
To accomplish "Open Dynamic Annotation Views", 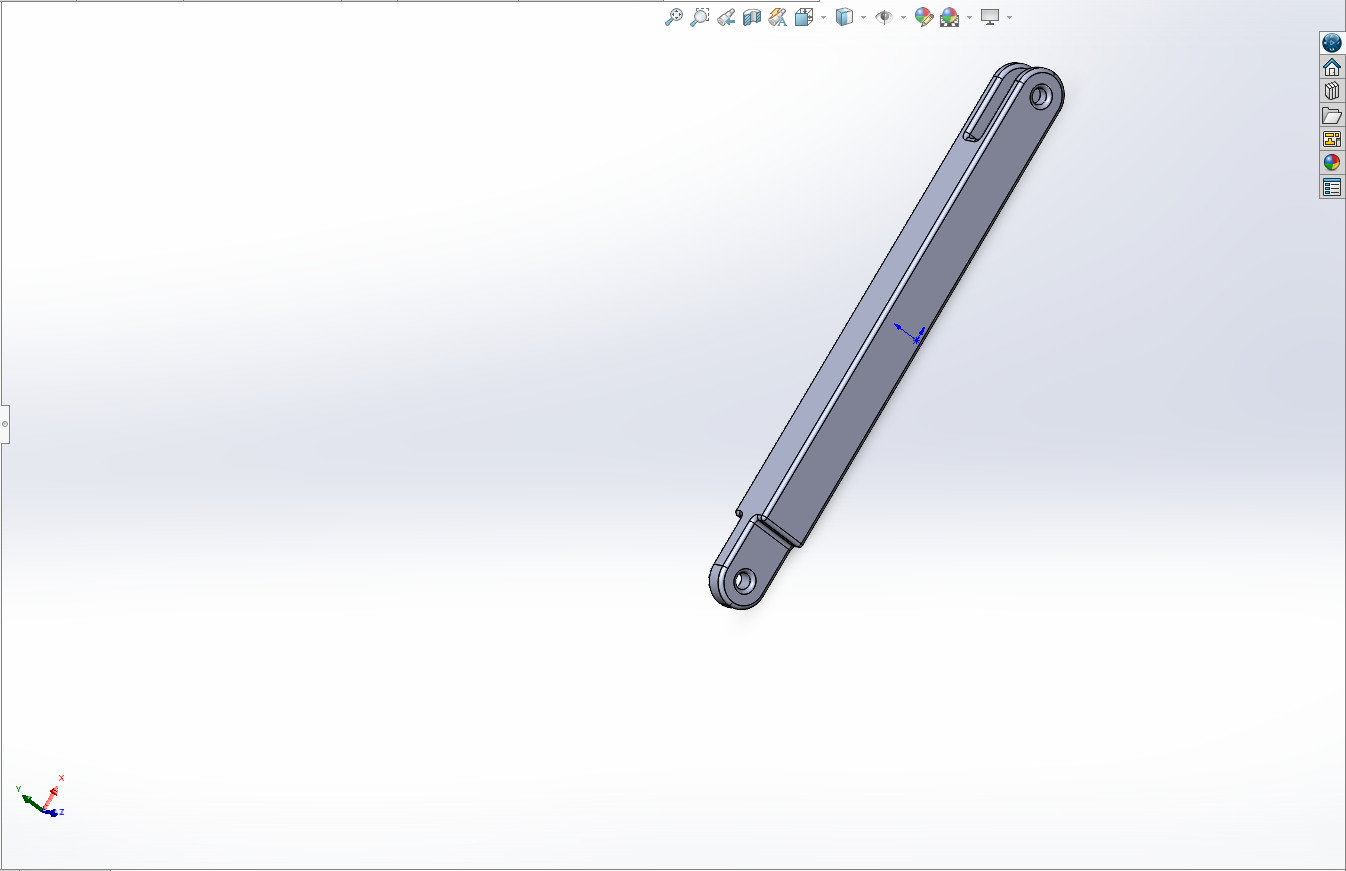I will click(x=778, y=17).
